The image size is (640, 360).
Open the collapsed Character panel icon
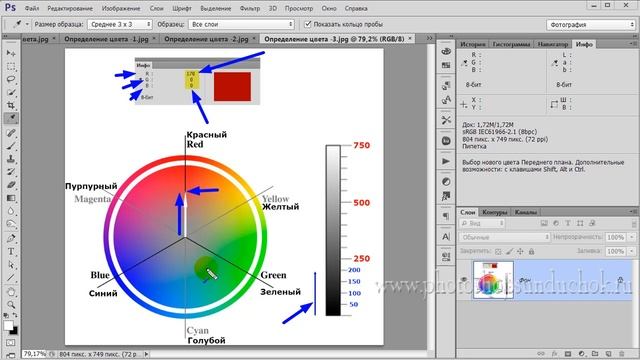click(446, 236)
